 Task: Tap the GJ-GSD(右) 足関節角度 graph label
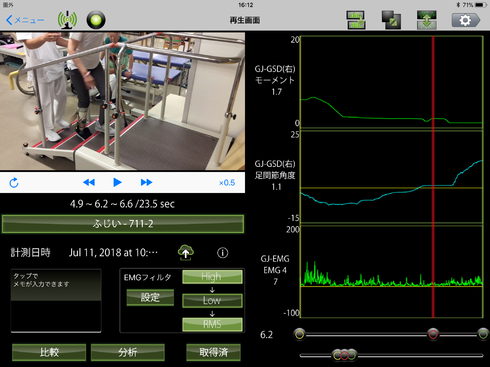[x=275, y=175]
